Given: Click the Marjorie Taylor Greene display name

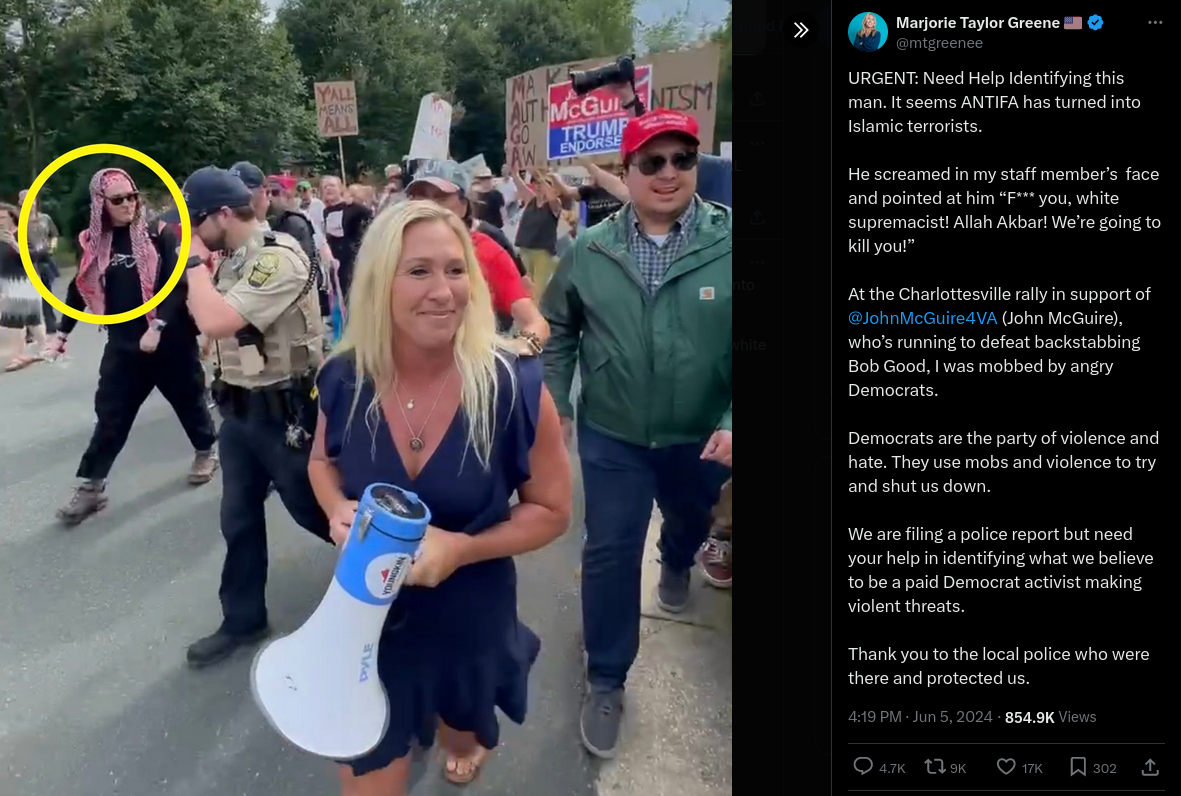Looking at the screenshot, I should point(978,23).
